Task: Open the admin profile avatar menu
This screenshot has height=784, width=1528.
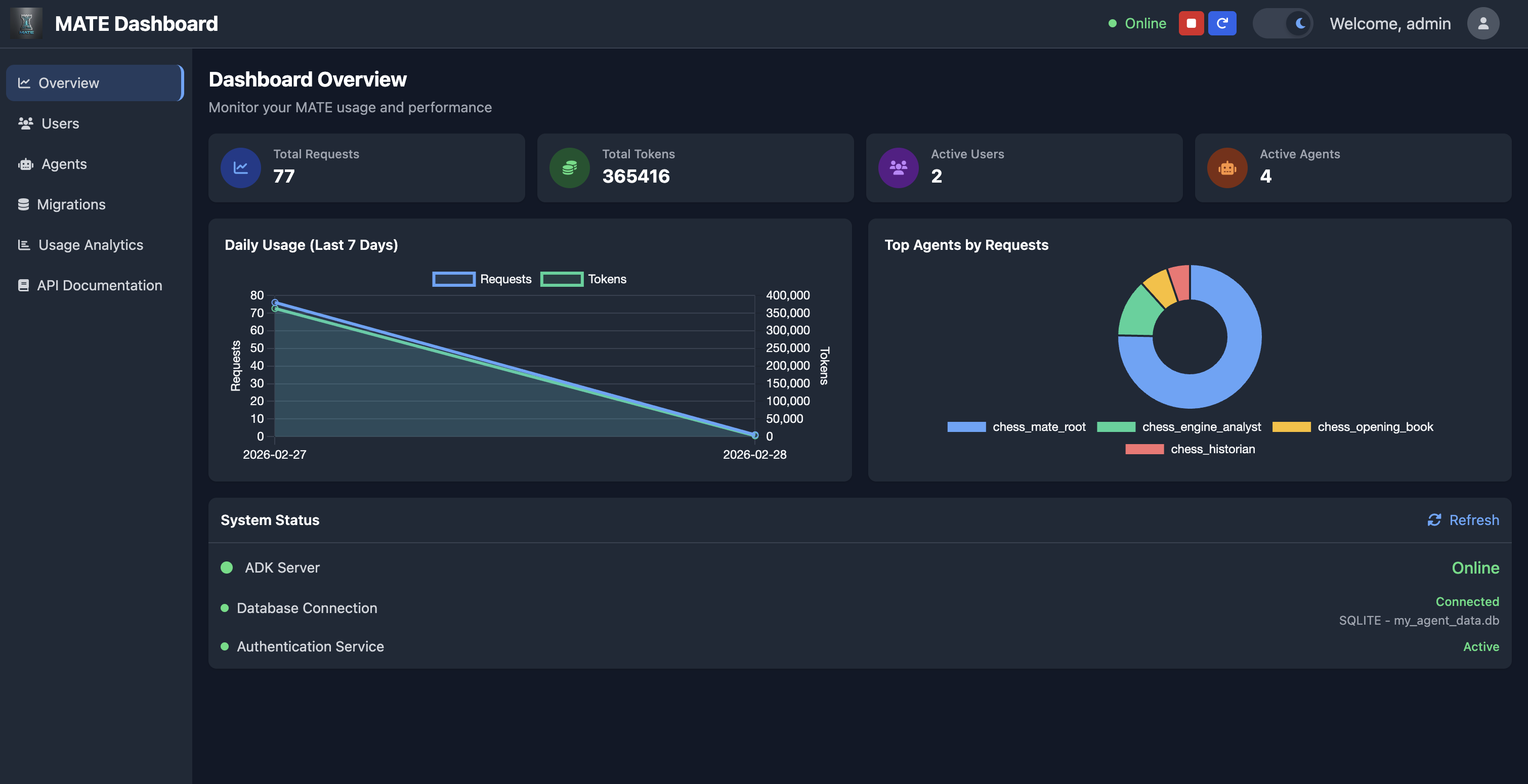Action: pyautogui.click(x=1482, y=23)
